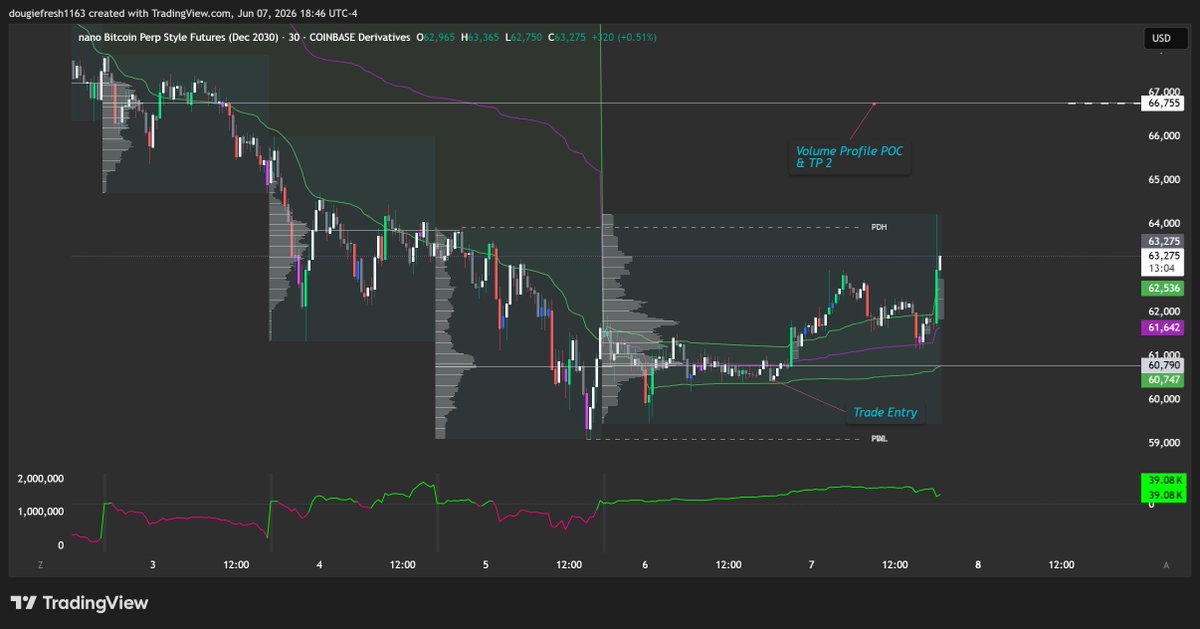Click the gray 63,275 price label

[x=1162, y=241]
